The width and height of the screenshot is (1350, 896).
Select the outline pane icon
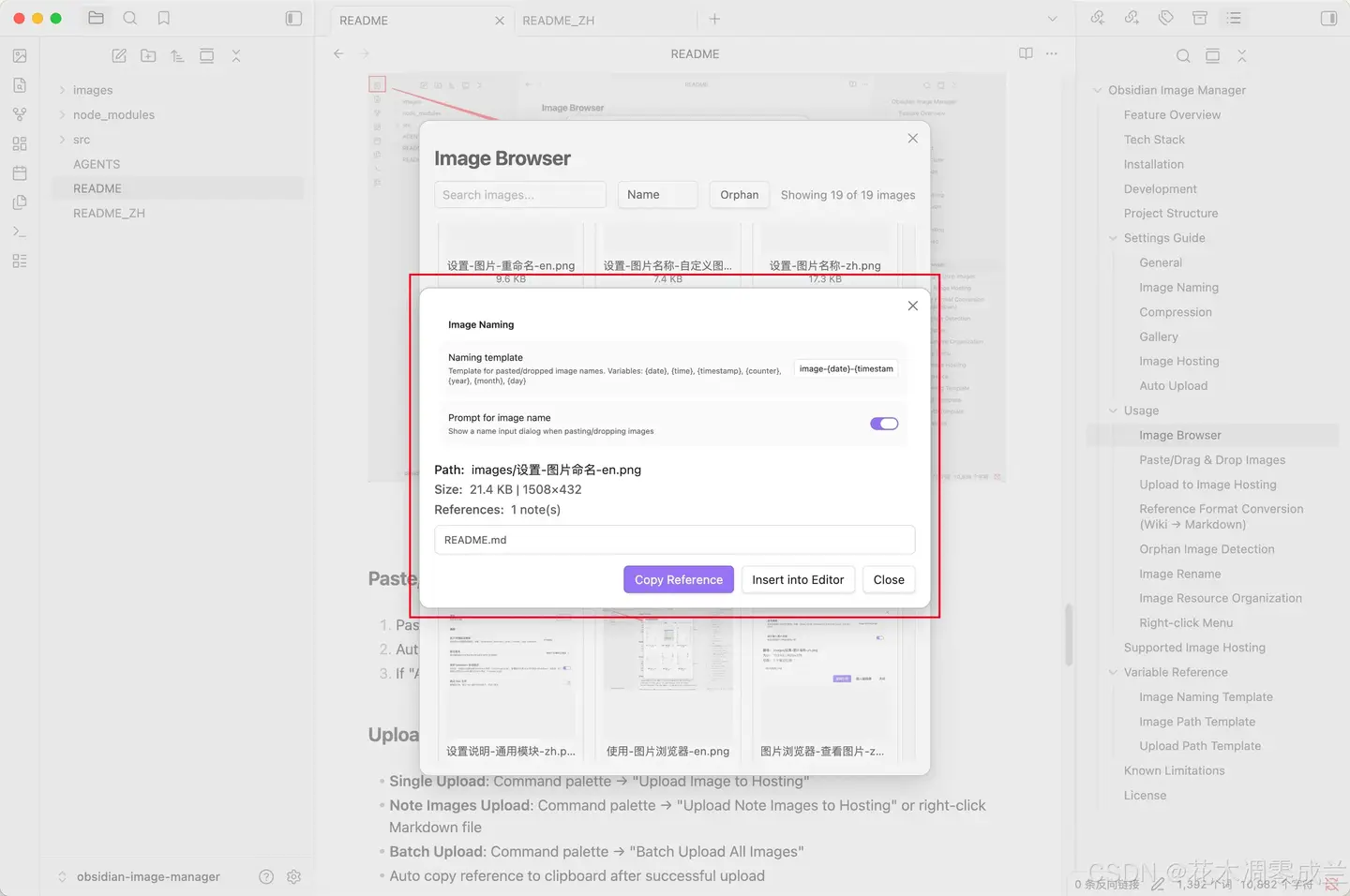pyautogui.click(x=1234, y=18)
